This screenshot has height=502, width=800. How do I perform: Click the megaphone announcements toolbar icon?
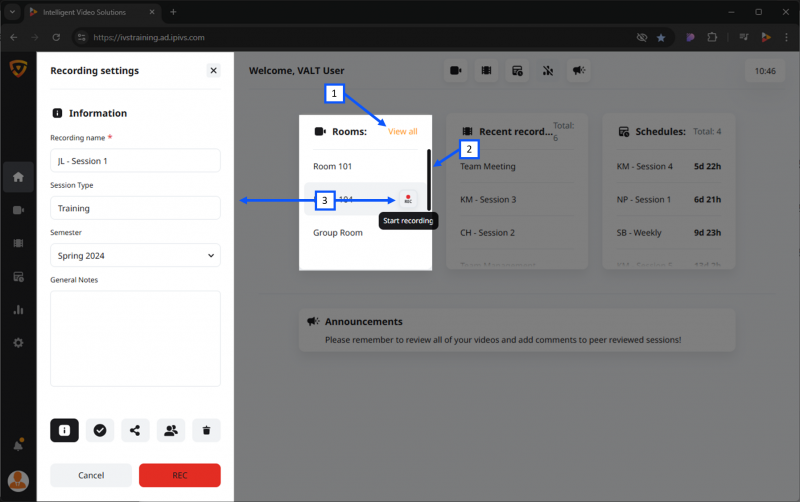[x=579, y=70]
